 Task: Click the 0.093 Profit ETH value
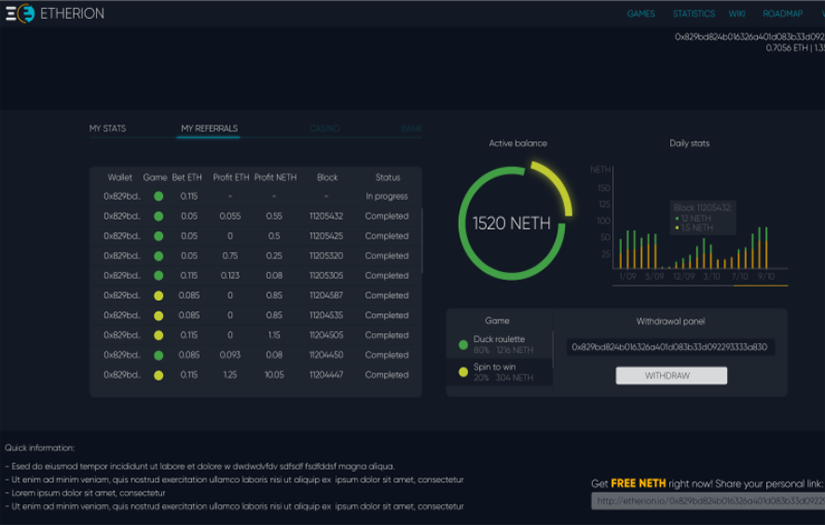pyautogui.click(x=230, y=355)
